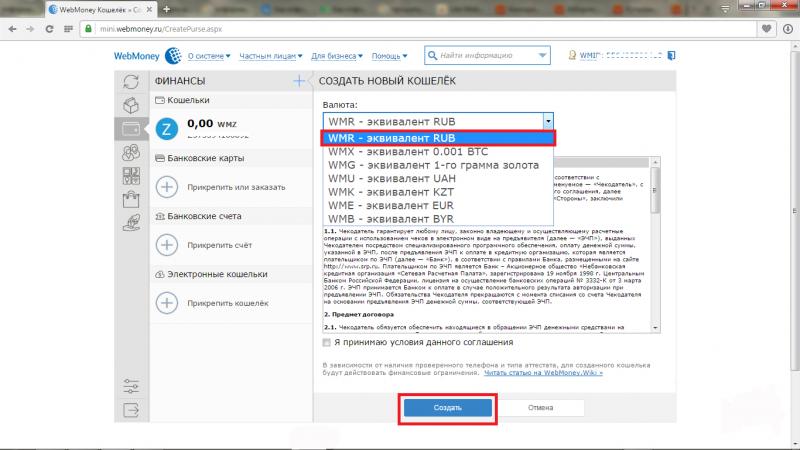This screenshot has height=450, width=800.
Task: Close the WebMoney Кошелёк browser tab
Action: pos(149,9)
